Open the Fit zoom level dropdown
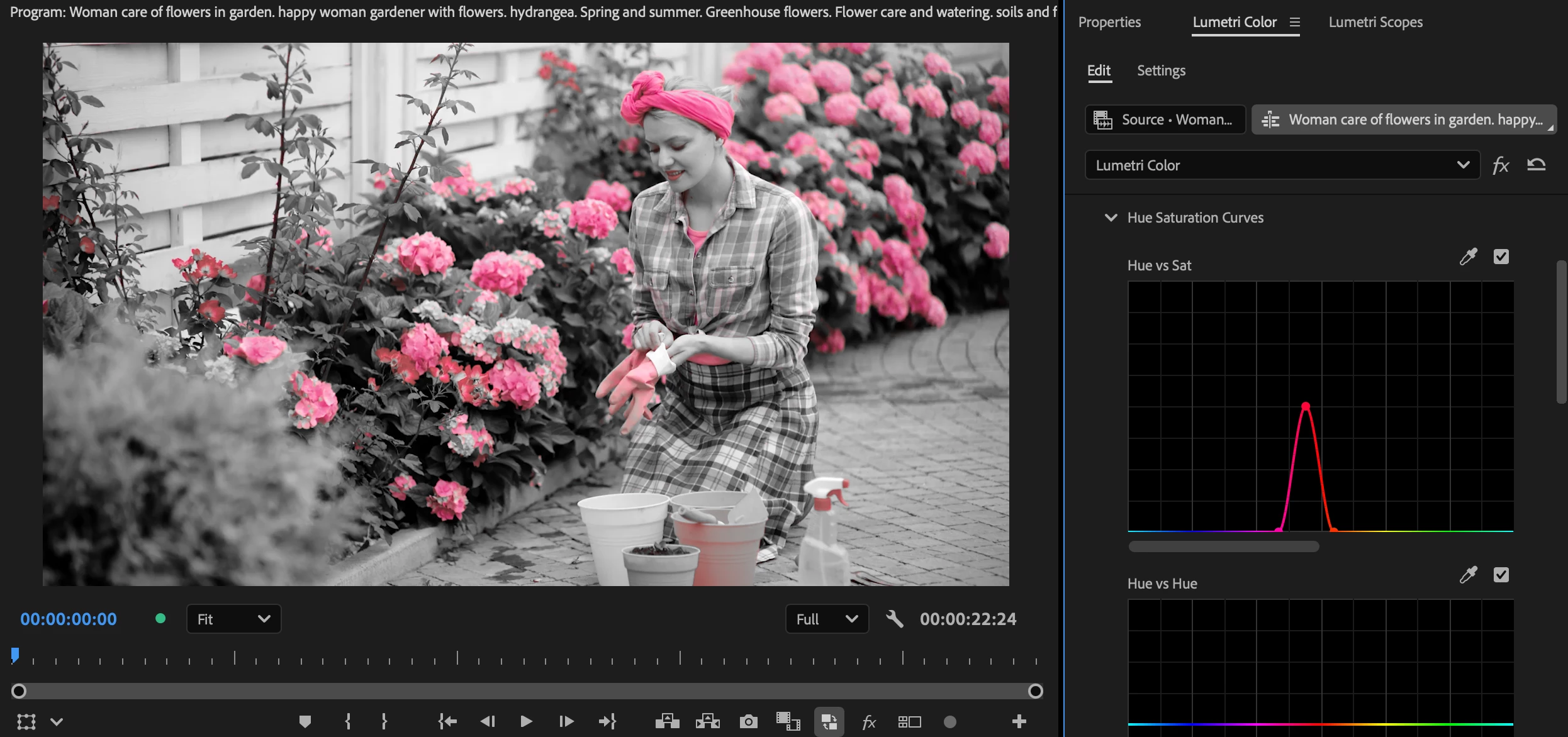The image size is (1568, 737). pyautogui.click(x=233, y=619)
